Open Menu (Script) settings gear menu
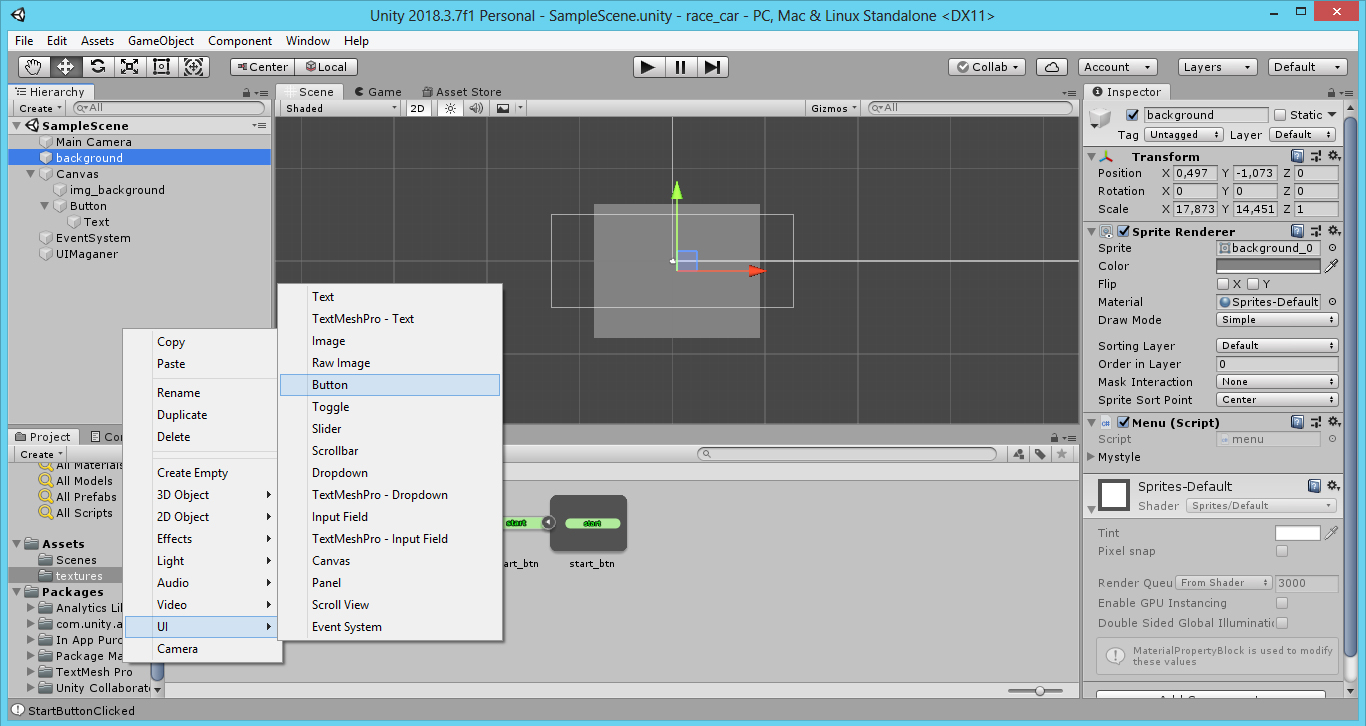Image resolution: width=1366 pixels, height=726 pixels. pyautogui.click(x=1333, y=422)
